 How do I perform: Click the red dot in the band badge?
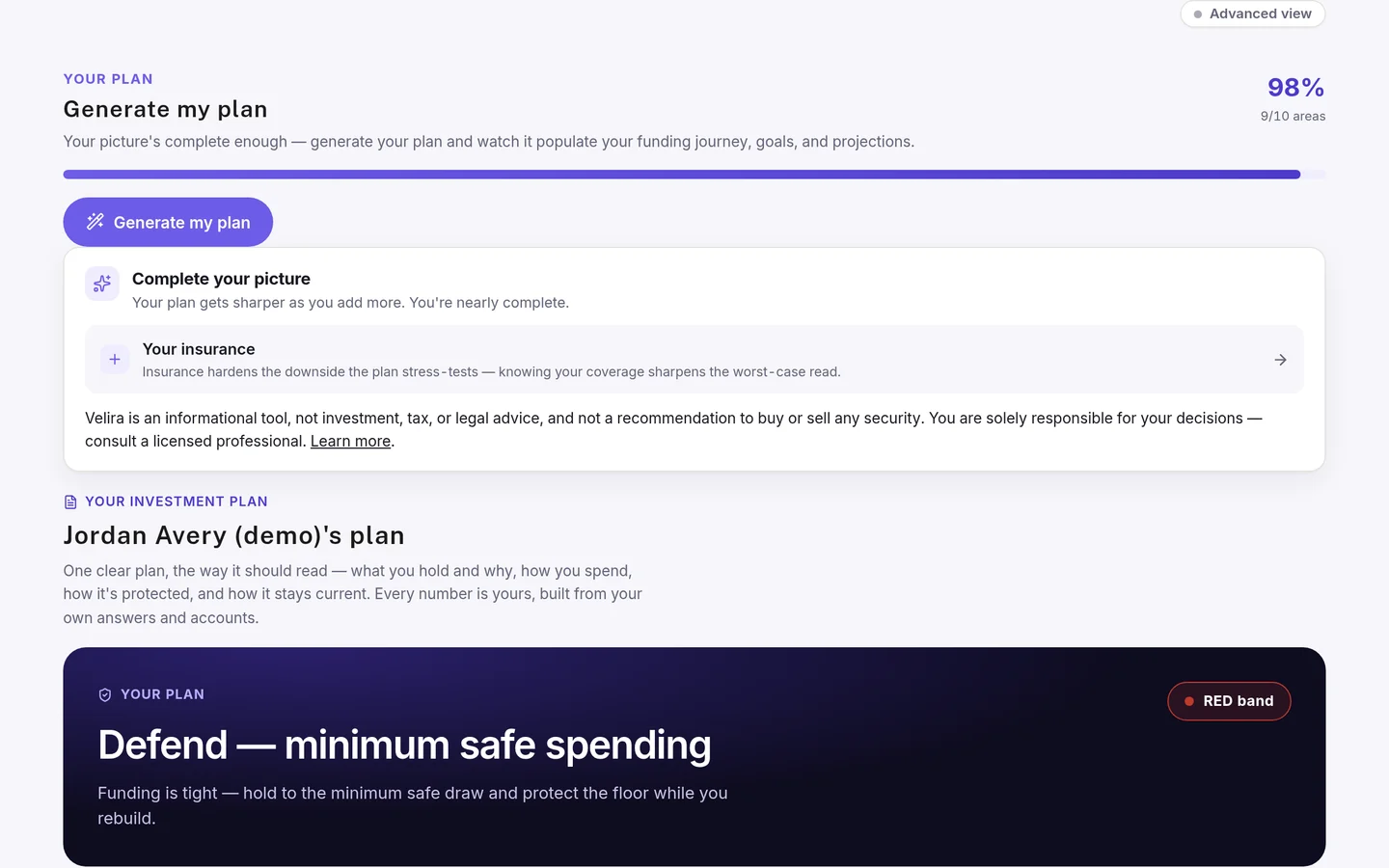coord(1189,701)
